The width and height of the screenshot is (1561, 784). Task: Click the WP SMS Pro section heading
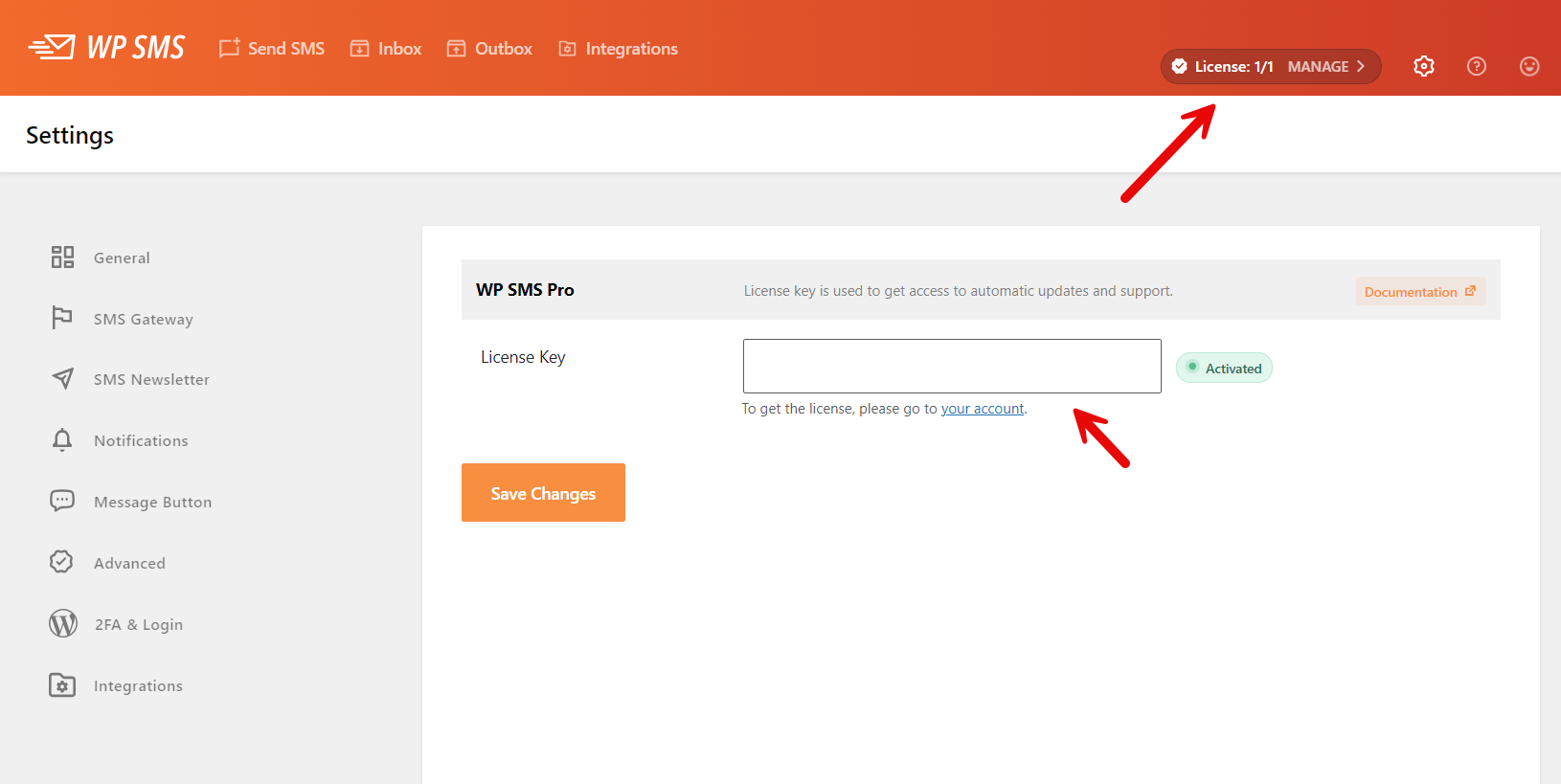click(x=525, y=290)
